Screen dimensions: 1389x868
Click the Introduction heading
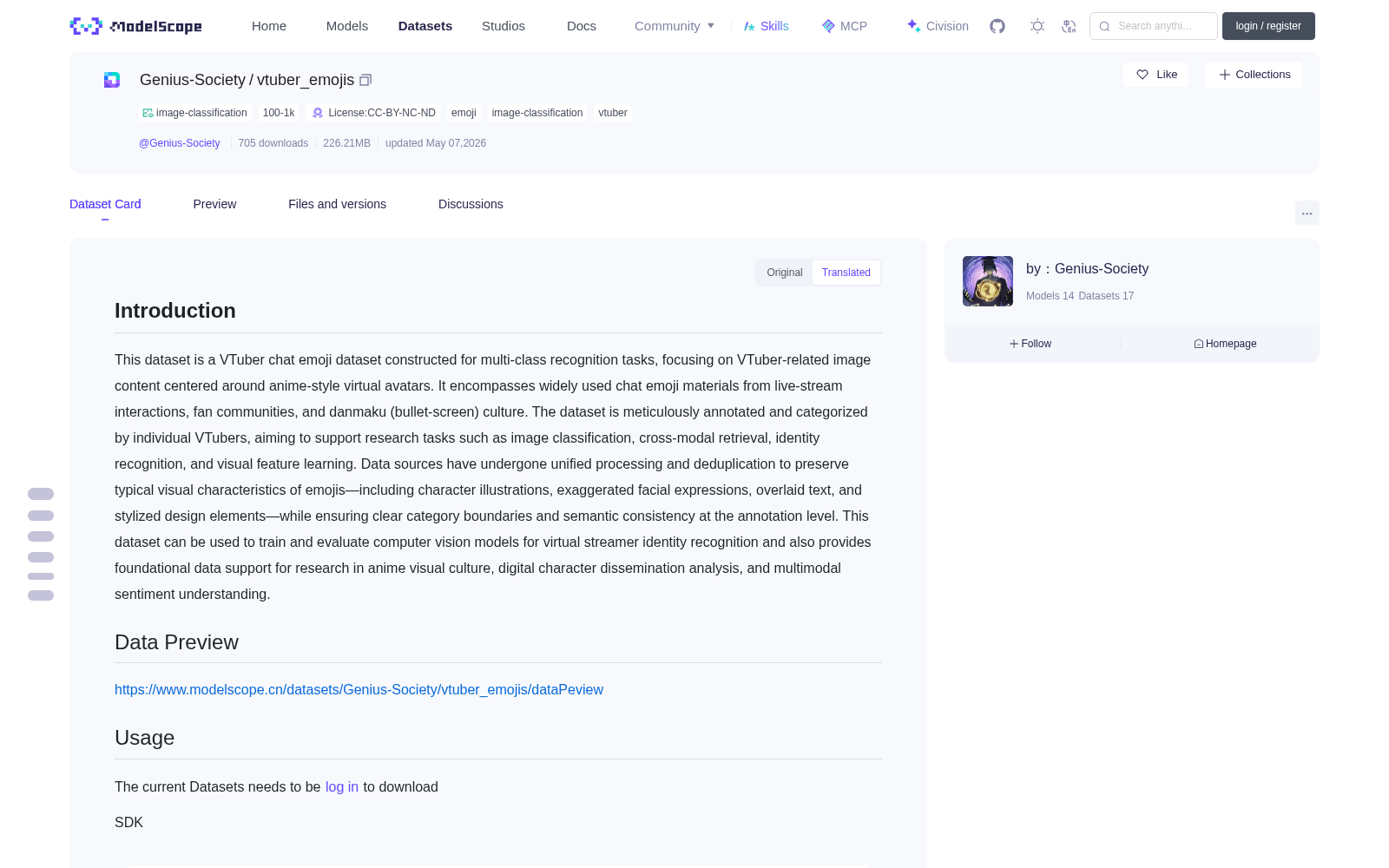pyautogui.click(x=175, y=311)
